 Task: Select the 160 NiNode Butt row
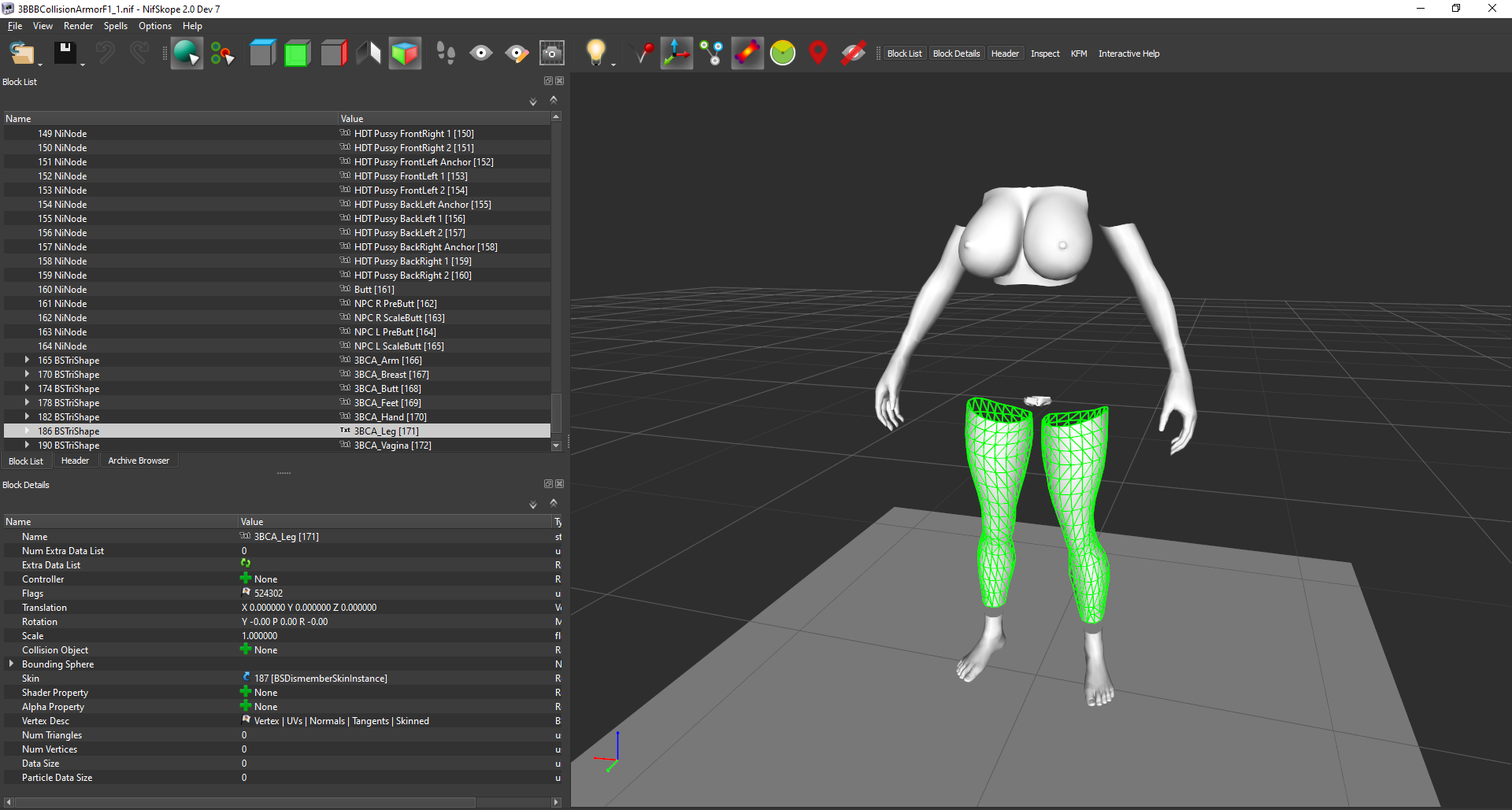(x=277, y=289)
